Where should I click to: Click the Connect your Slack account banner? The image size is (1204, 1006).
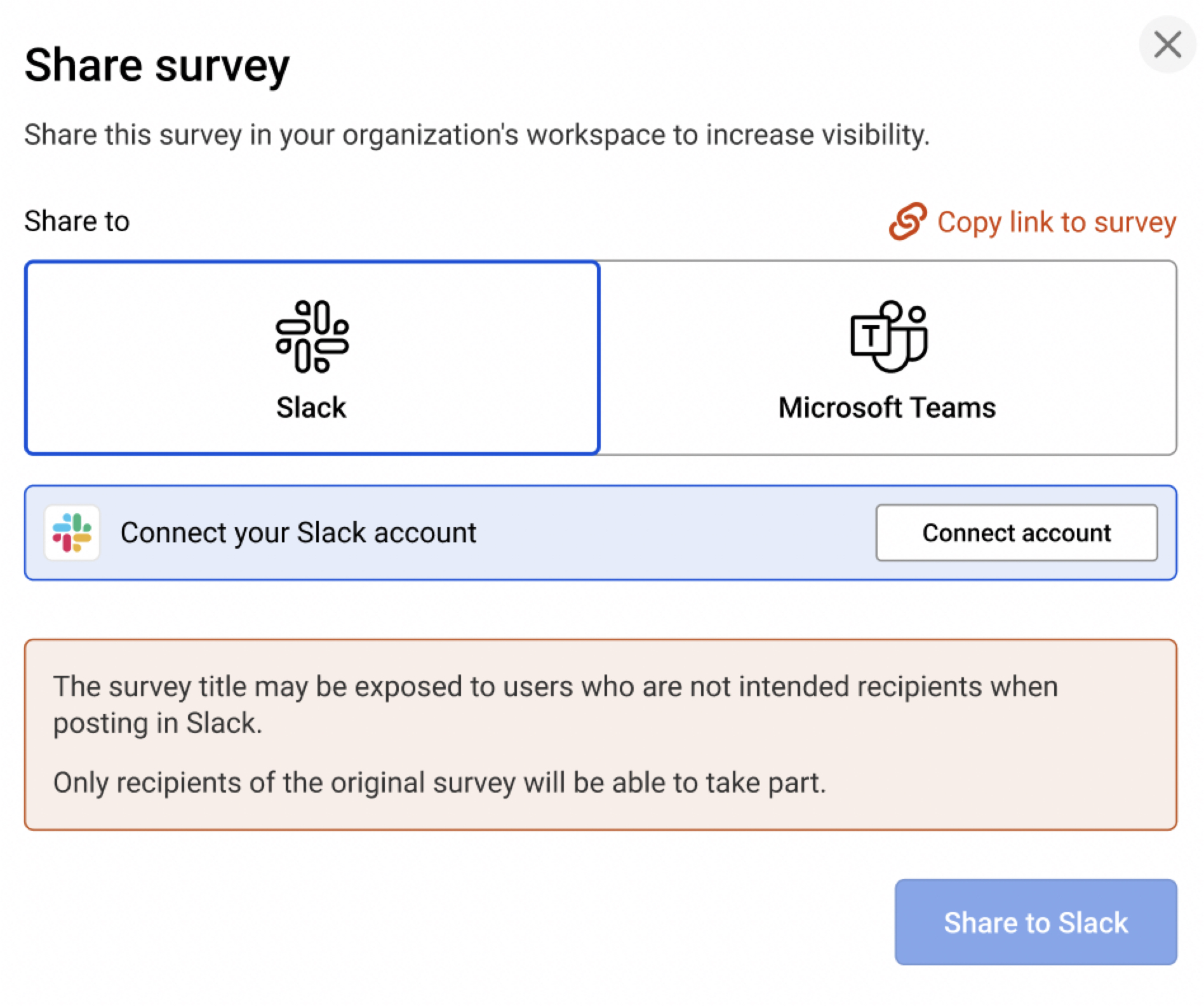(445, 532)
